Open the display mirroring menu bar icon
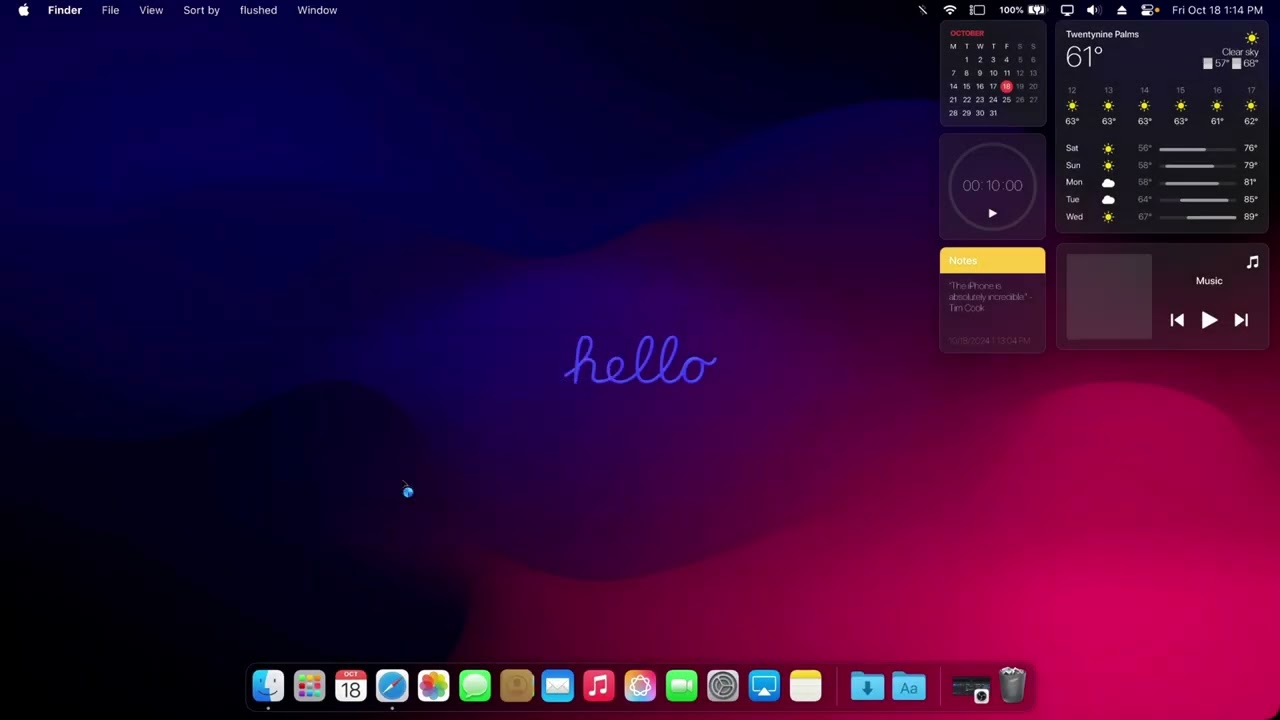This screenshot has height=720, width=1280. (1067, 10)
